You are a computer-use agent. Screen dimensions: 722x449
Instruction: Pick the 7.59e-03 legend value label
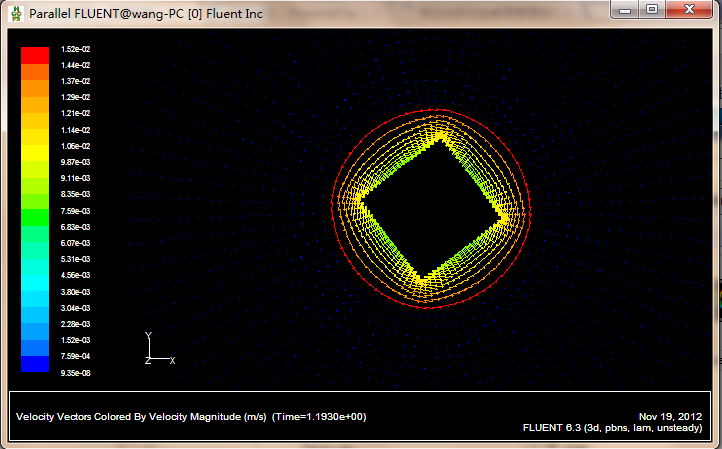coord(77,210)
